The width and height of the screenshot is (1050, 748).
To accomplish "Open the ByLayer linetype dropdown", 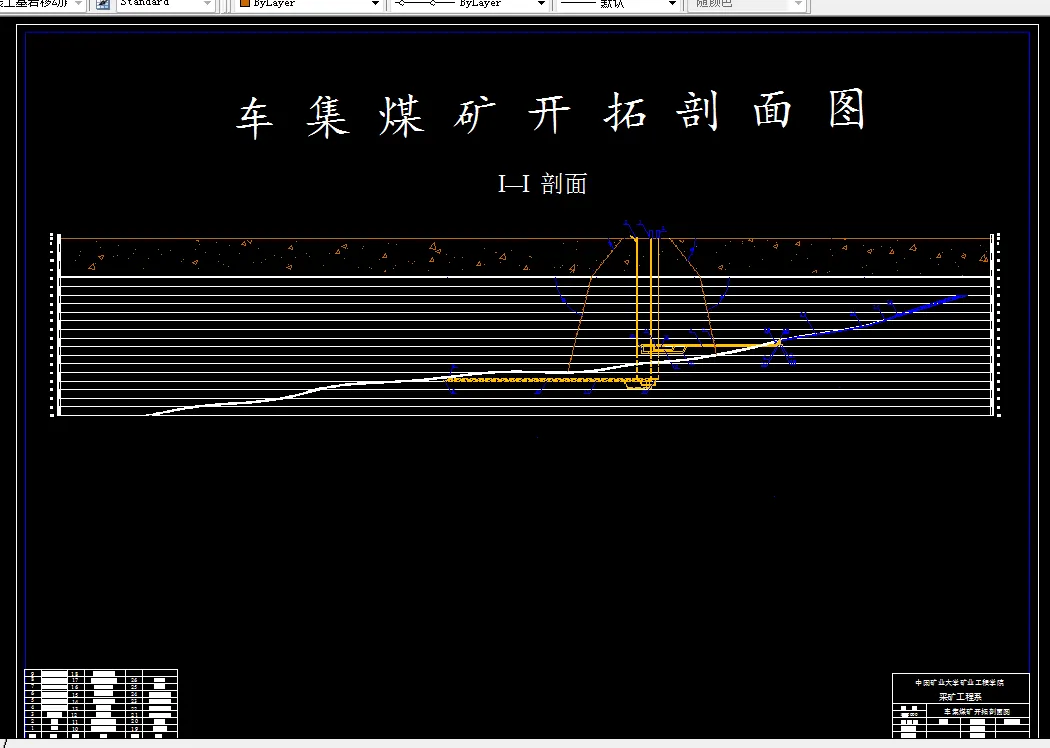I will [541, 4].
